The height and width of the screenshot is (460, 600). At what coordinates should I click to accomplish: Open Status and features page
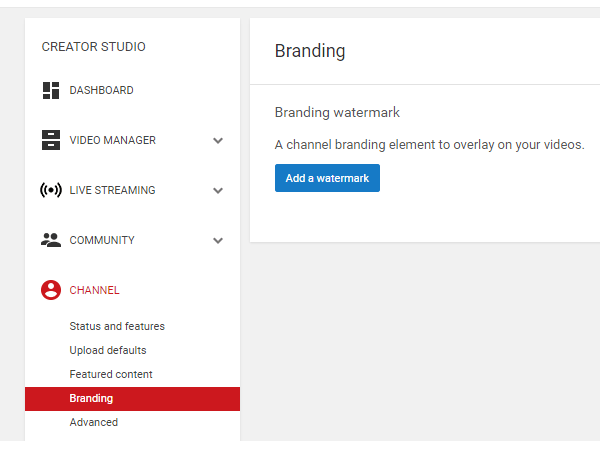[x=117, y=327]
